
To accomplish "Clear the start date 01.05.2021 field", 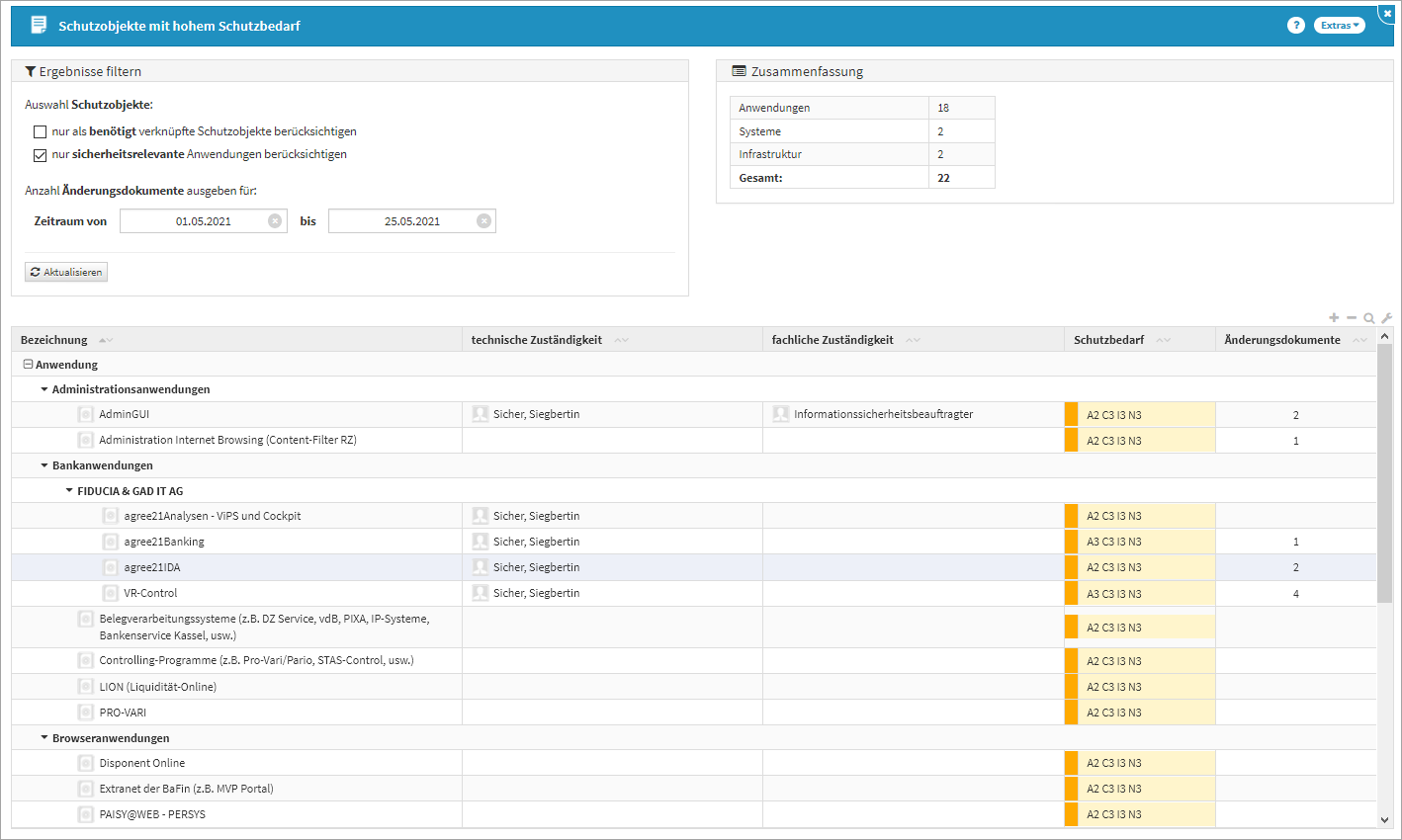I will 275,221.
